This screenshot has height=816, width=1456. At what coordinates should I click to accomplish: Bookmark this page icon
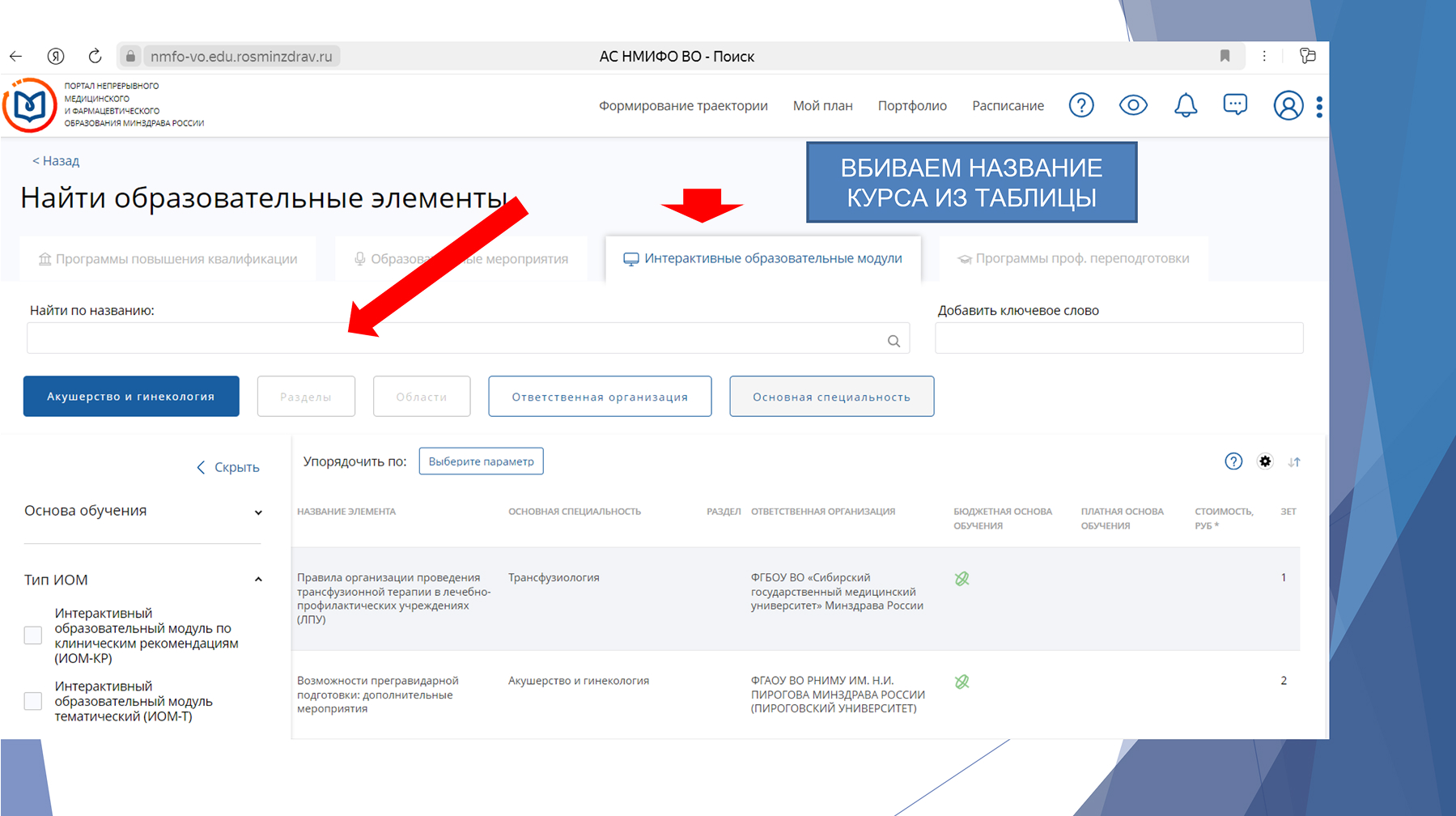[1225, 56]
